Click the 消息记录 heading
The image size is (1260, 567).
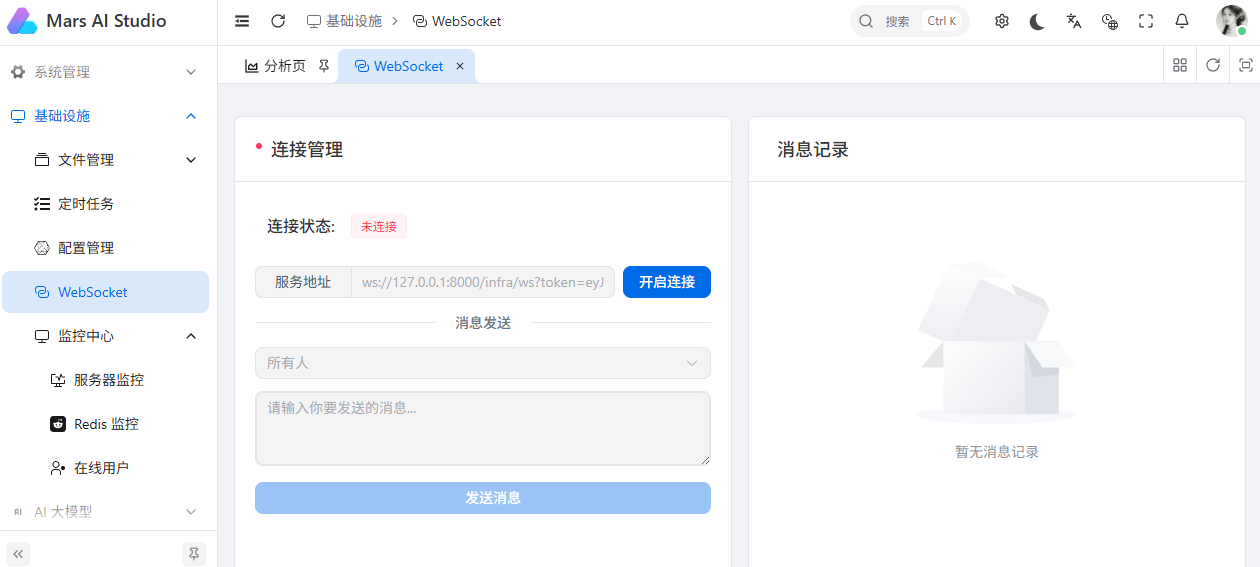pyautogui.click(x=813, y=150)
